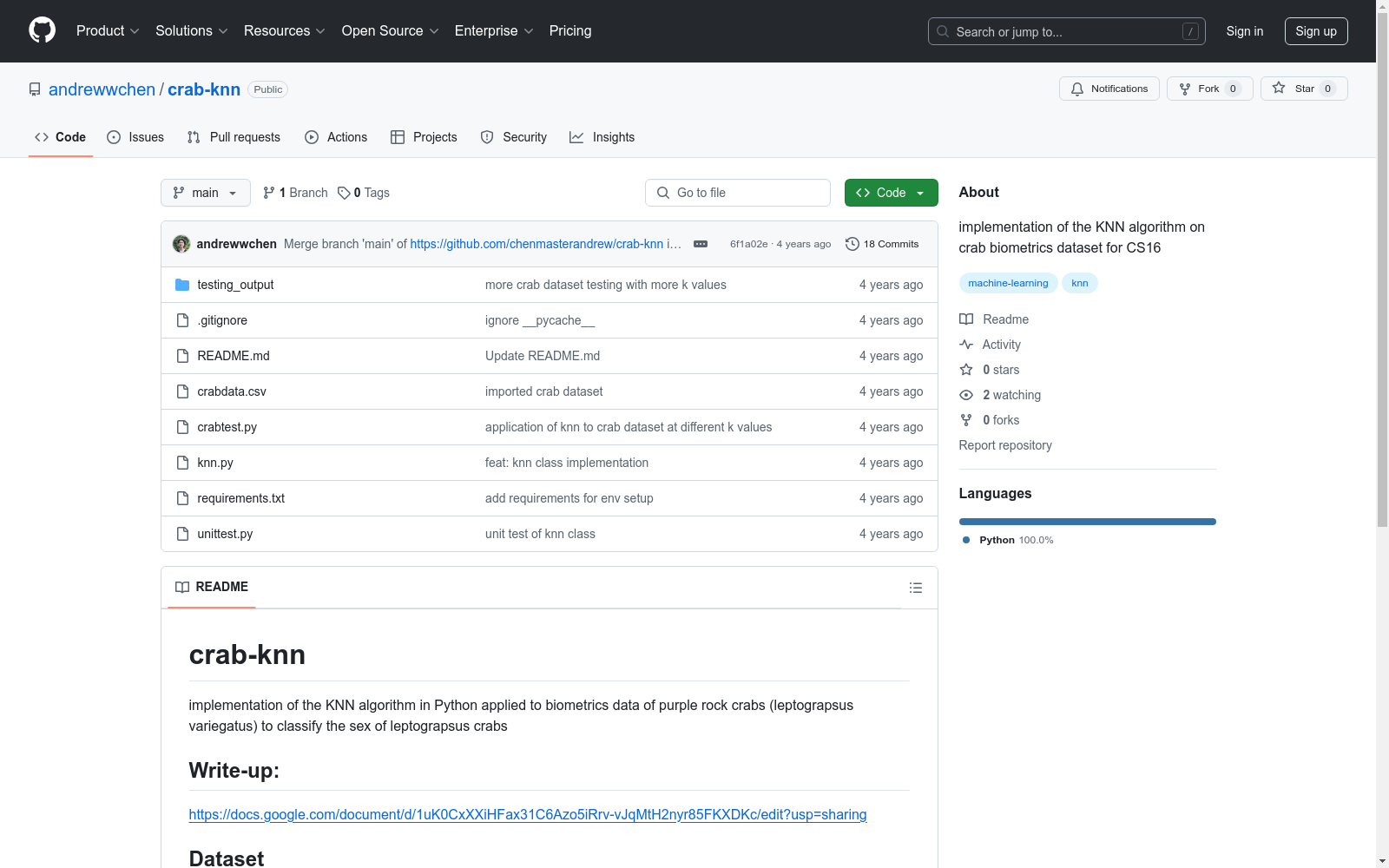This screenshot has height=868, width=1389.
Task: Open the green Code dropdown button
Action: [891, 193]
